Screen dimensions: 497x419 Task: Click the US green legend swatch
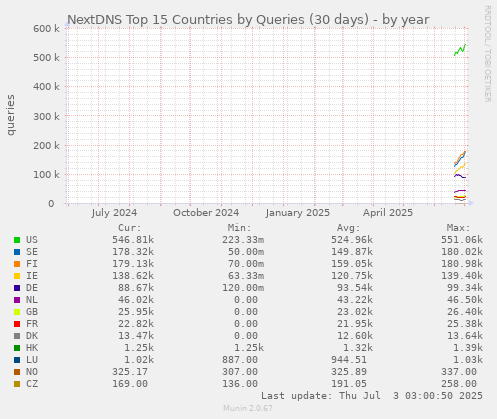pyautogui.click(x=17, y=240)
